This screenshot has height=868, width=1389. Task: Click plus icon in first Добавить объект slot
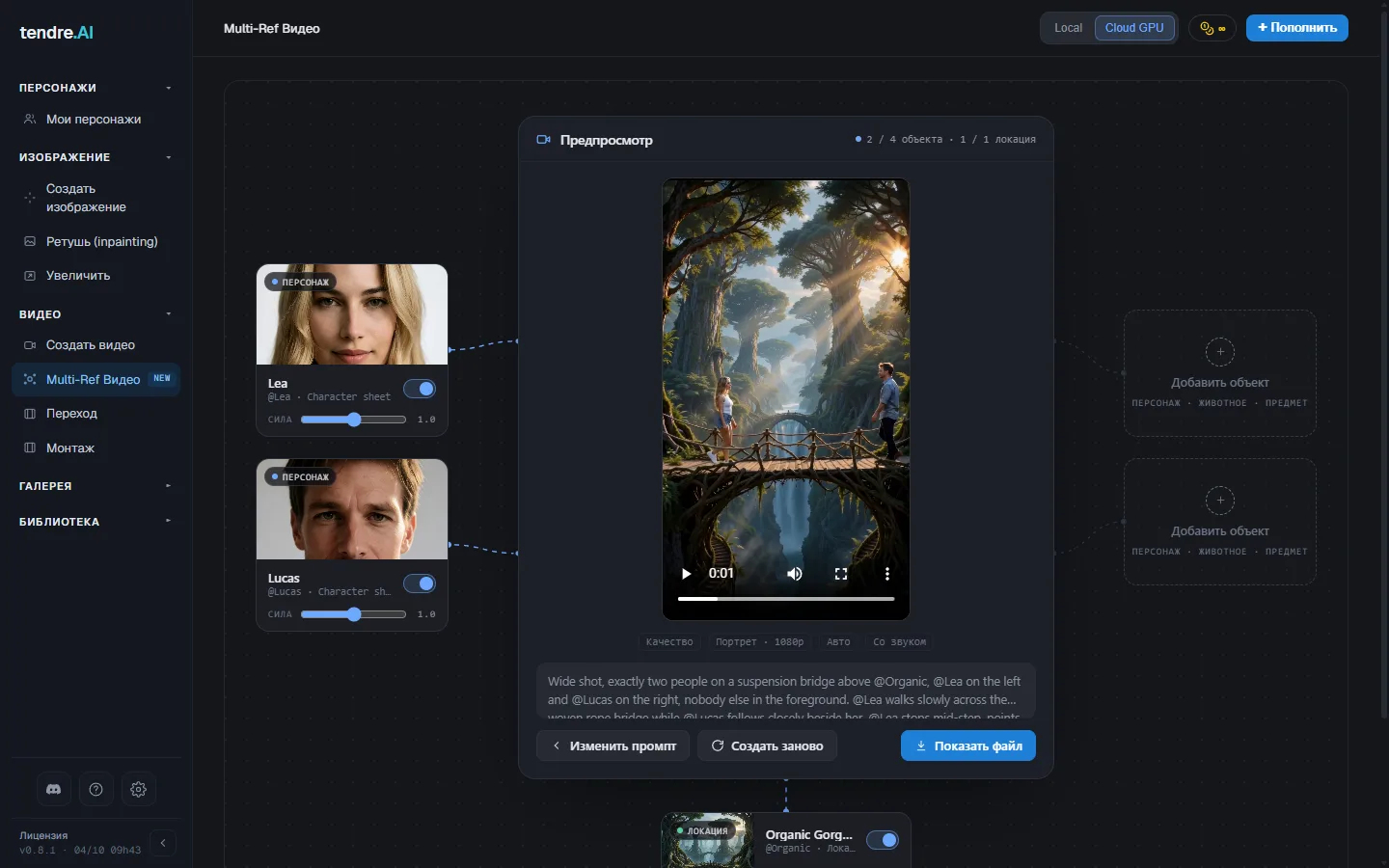(1220, 352)
